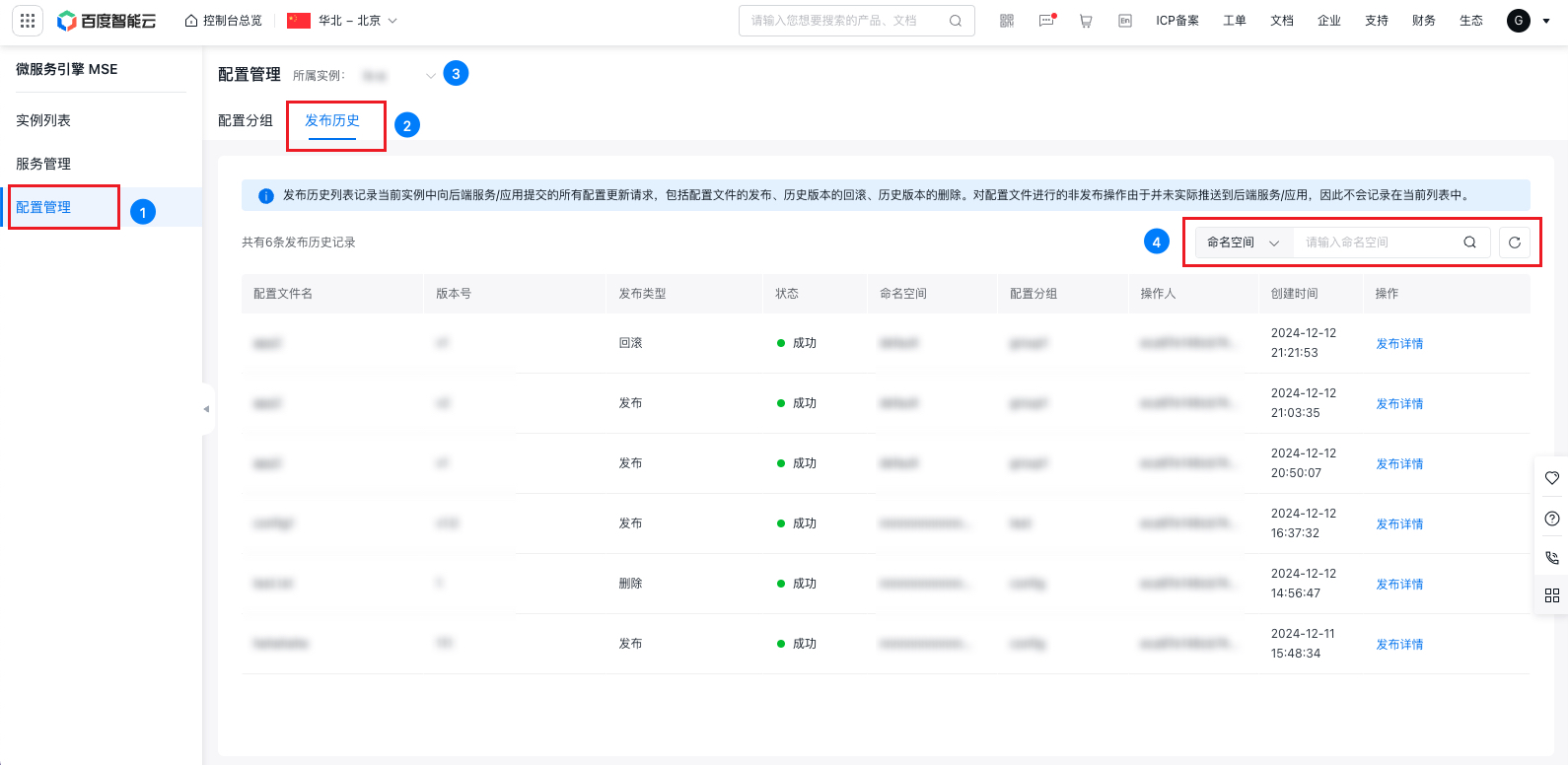Click the 创建时间 column header

click(1294, 294)
